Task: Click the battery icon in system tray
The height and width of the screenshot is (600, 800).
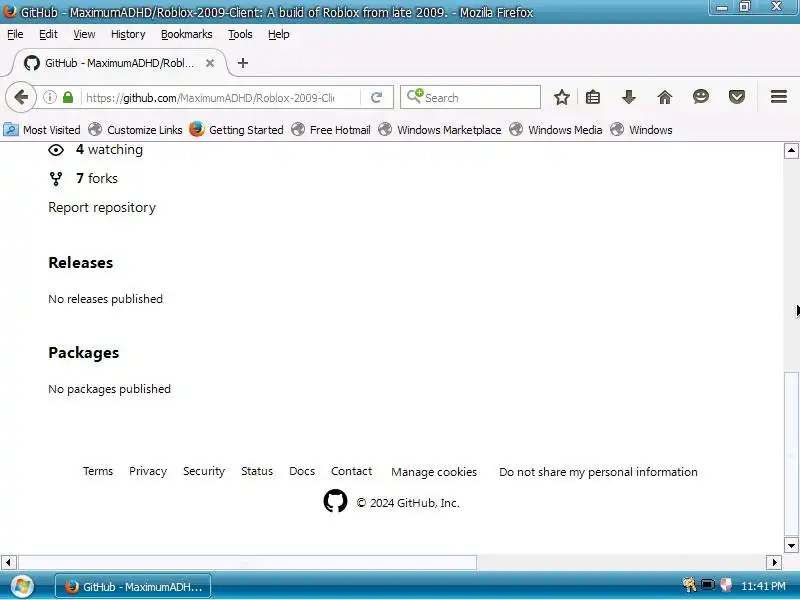Action: (708, 585)
